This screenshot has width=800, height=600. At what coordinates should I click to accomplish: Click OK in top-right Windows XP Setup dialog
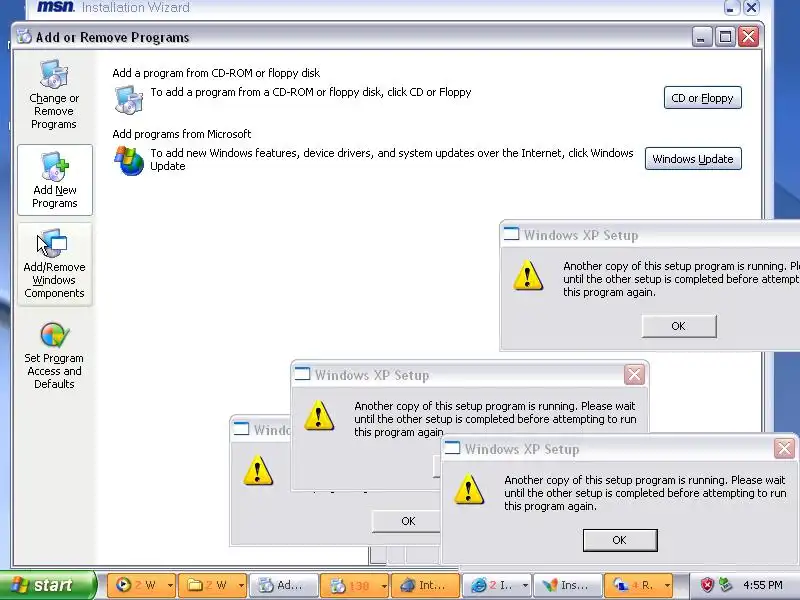point(679,326)
